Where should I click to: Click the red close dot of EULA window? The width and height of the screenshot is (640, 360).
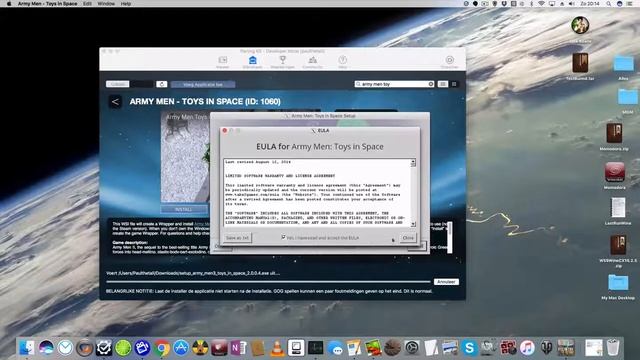coord(224,130)
